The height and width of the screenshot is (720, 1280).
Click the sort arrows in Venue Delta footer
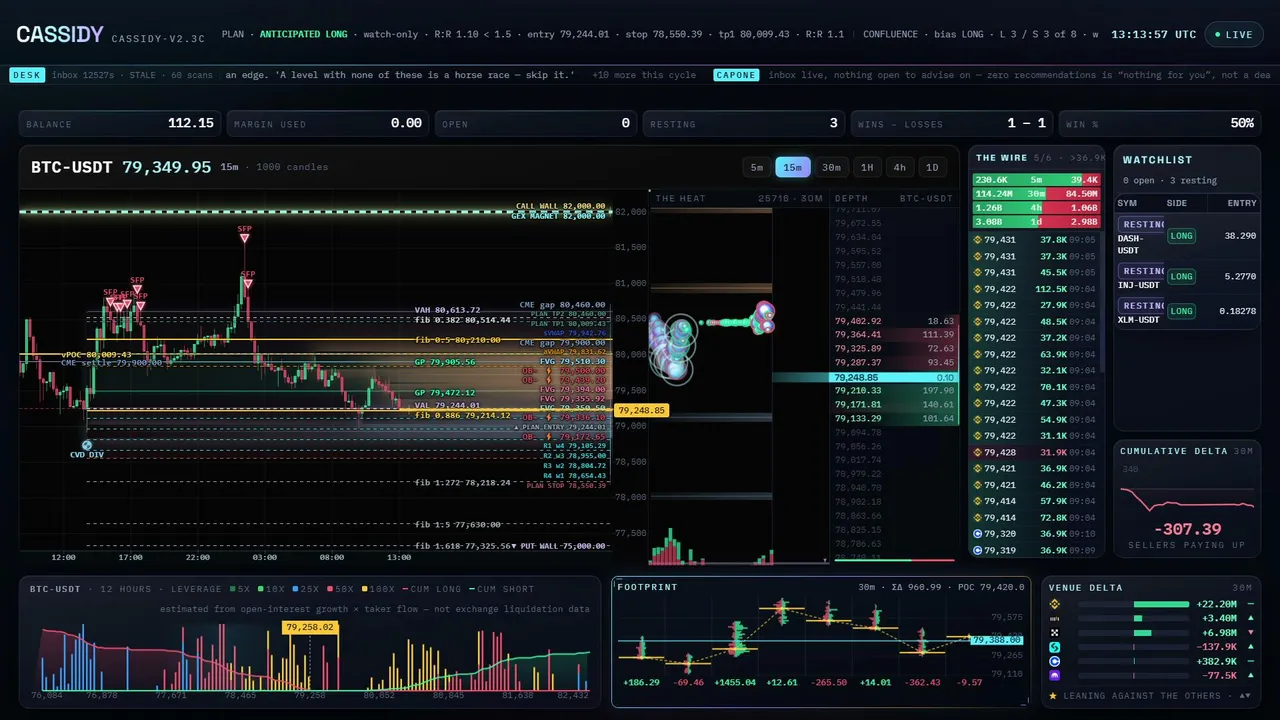point(1245,695)
